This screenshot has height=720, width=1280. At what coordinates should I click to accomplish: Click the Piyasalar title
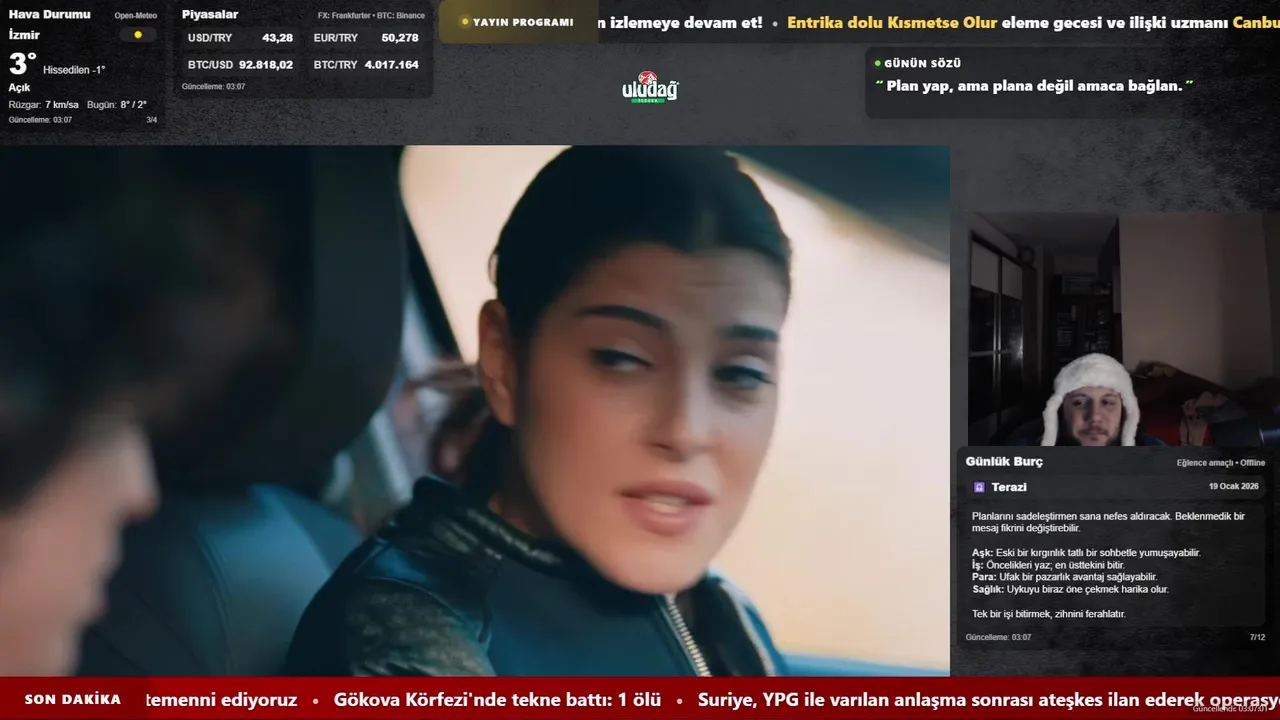210,14
